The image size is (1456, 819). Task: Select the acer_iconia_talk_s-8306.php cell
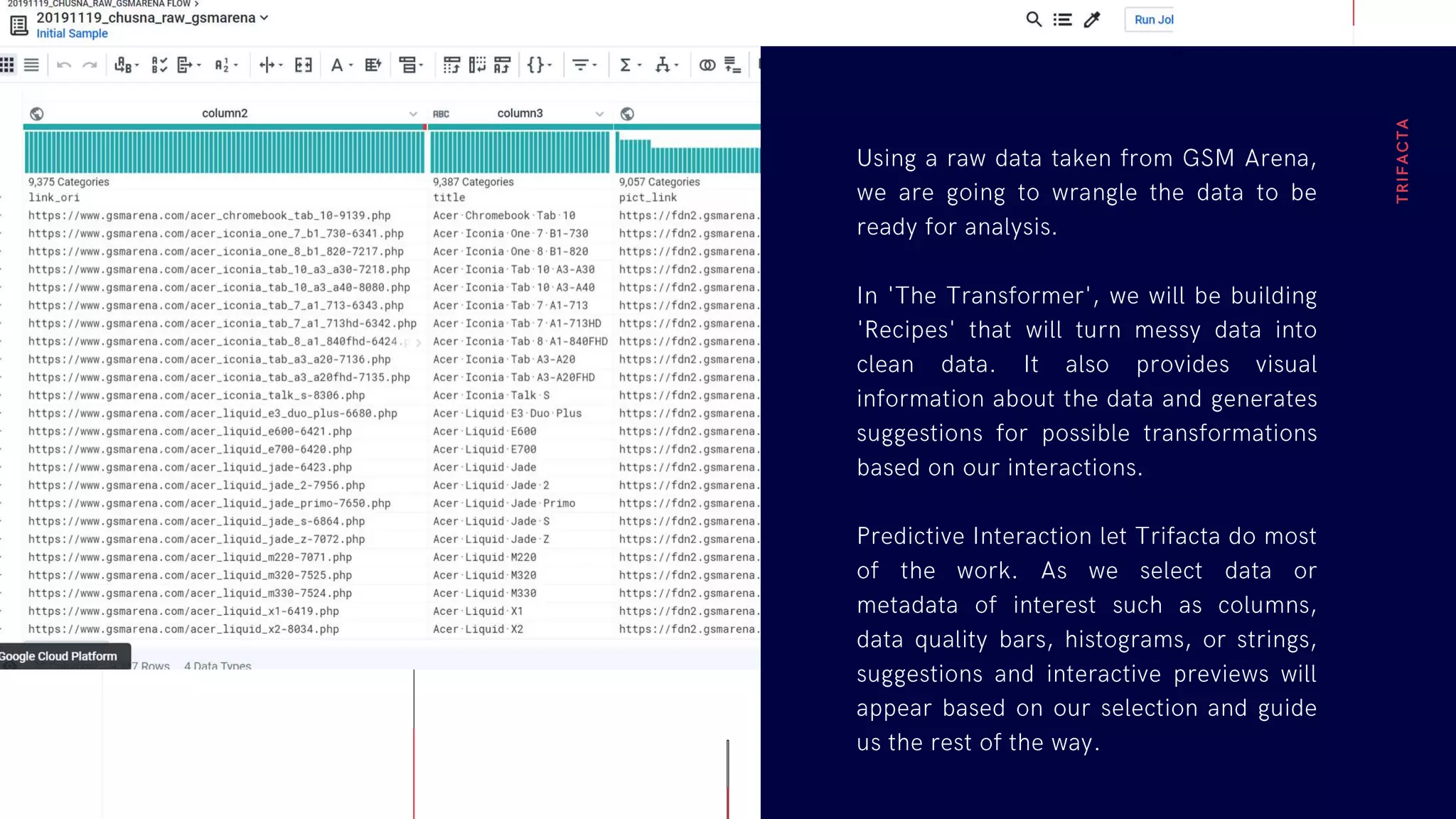pos(196,395)
